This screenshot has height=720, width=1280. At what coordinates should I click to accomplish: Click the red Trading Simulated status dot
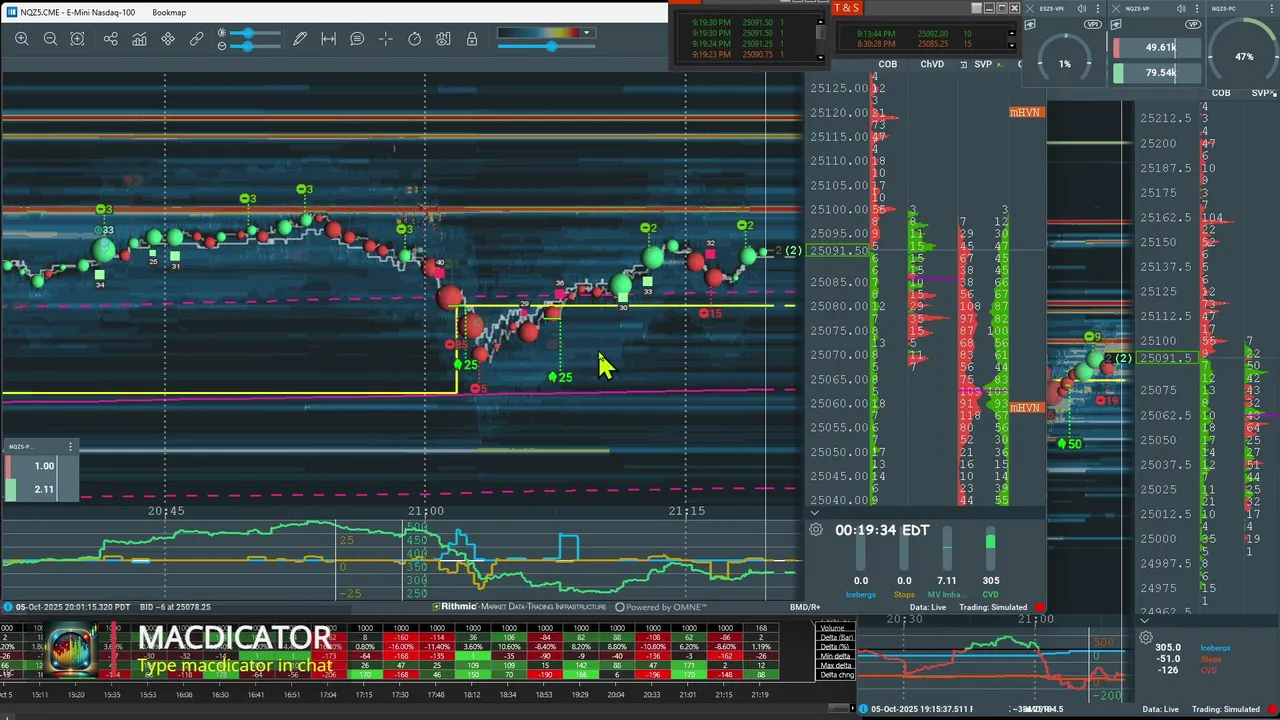pos(1039,607)
